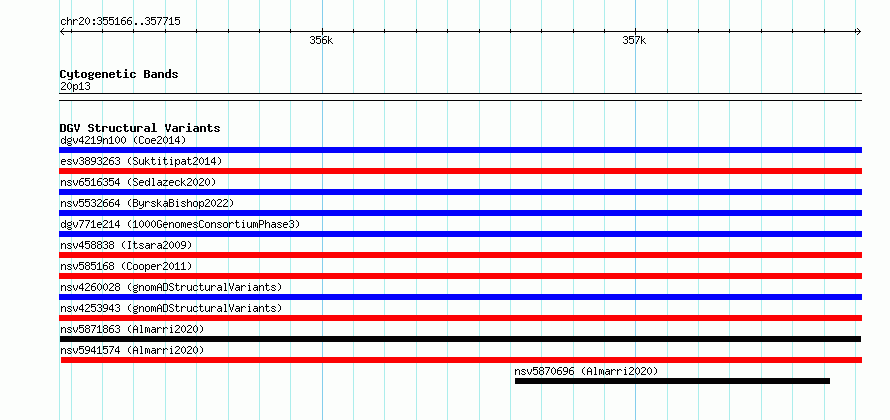Select nsv5871863 (Almarri2020) label
The image size is (890, 420).
(132, 329)
